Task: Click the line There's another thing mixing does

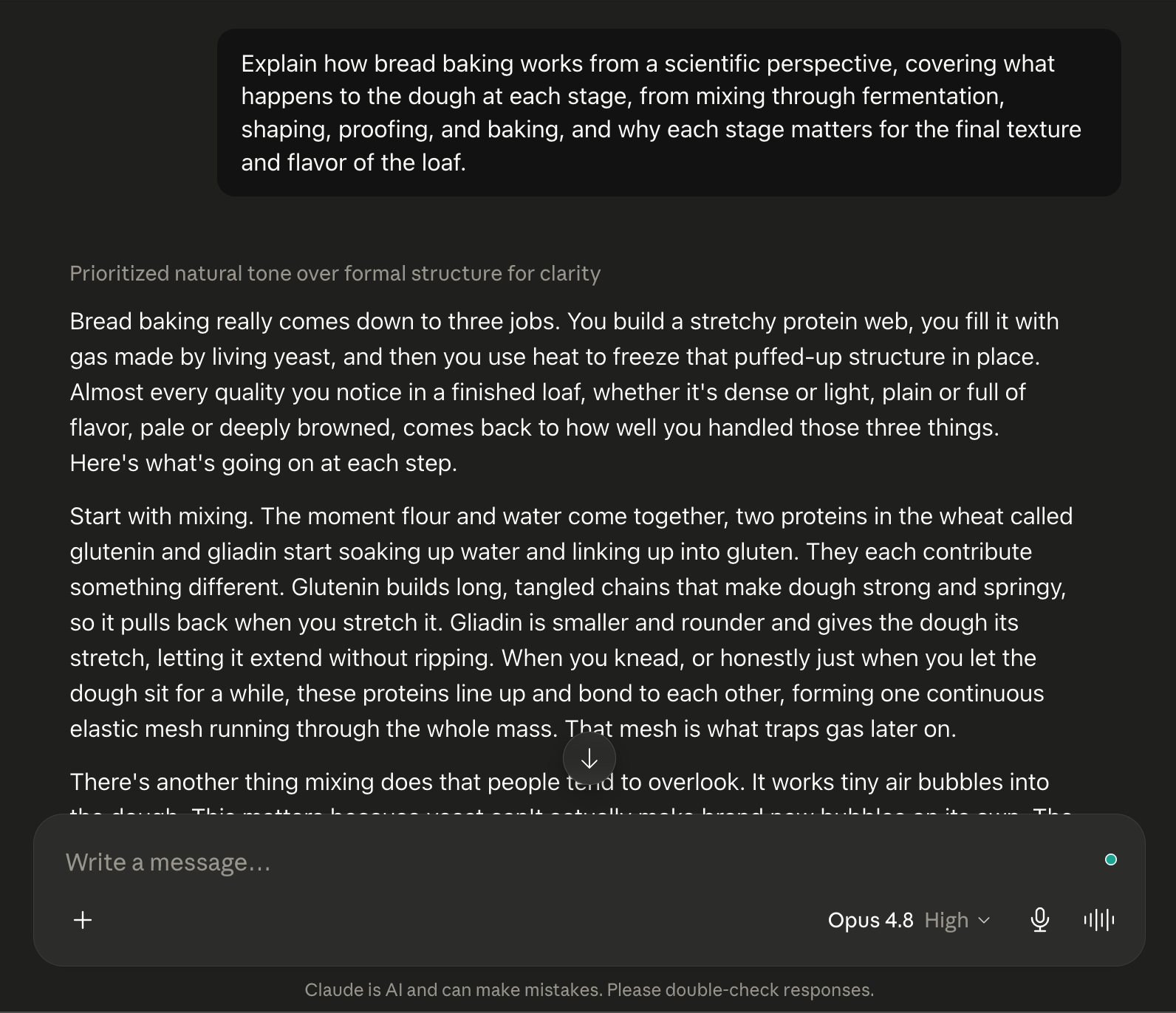Action: coord(559,782)
